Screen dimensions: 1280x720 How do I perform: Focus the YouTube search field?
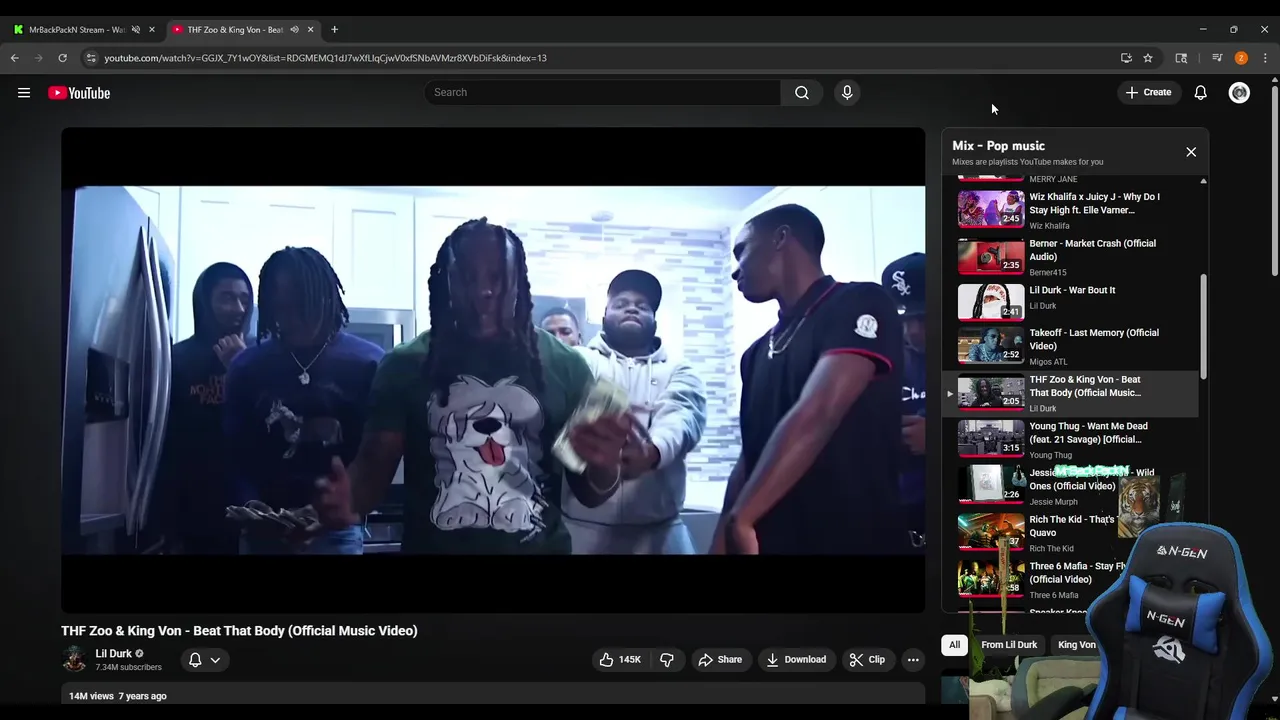602,92
